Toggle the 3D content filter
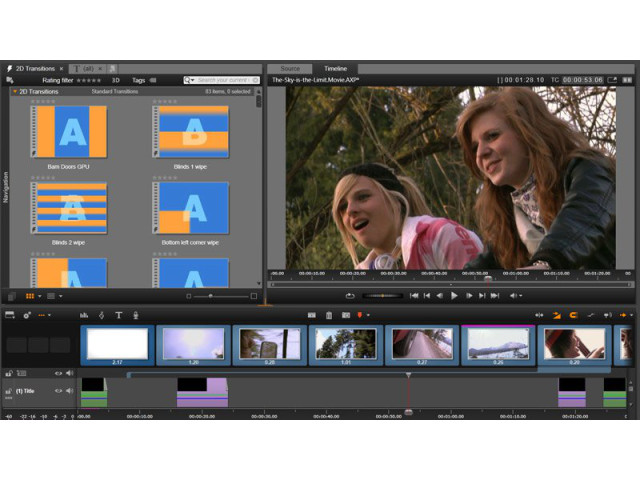 coord(116,80)
